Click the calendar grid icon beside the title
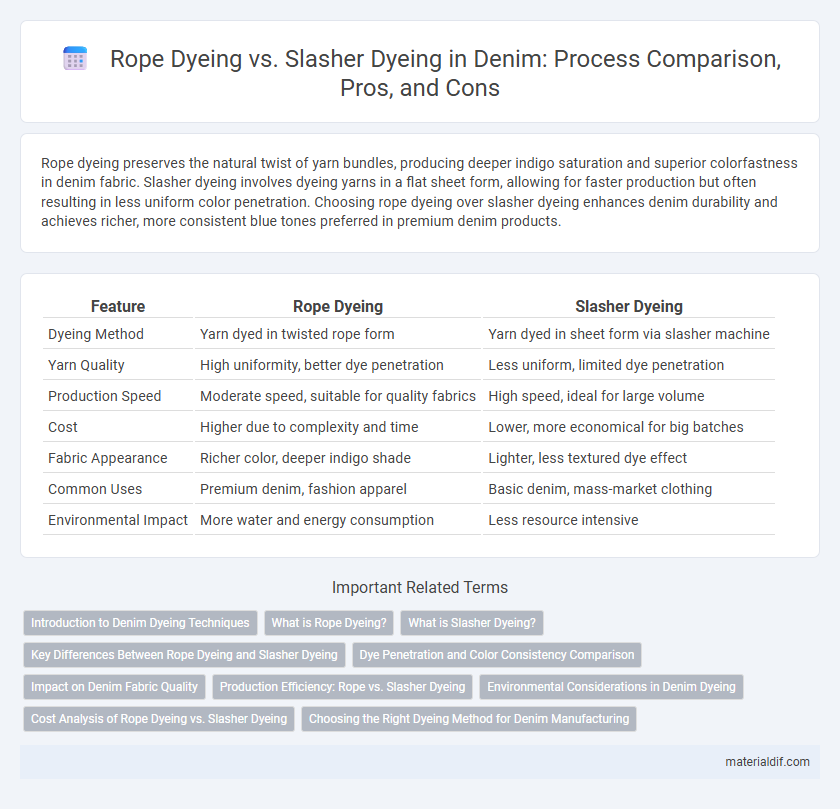The image size is (840, 809). (x=75, y=58)
